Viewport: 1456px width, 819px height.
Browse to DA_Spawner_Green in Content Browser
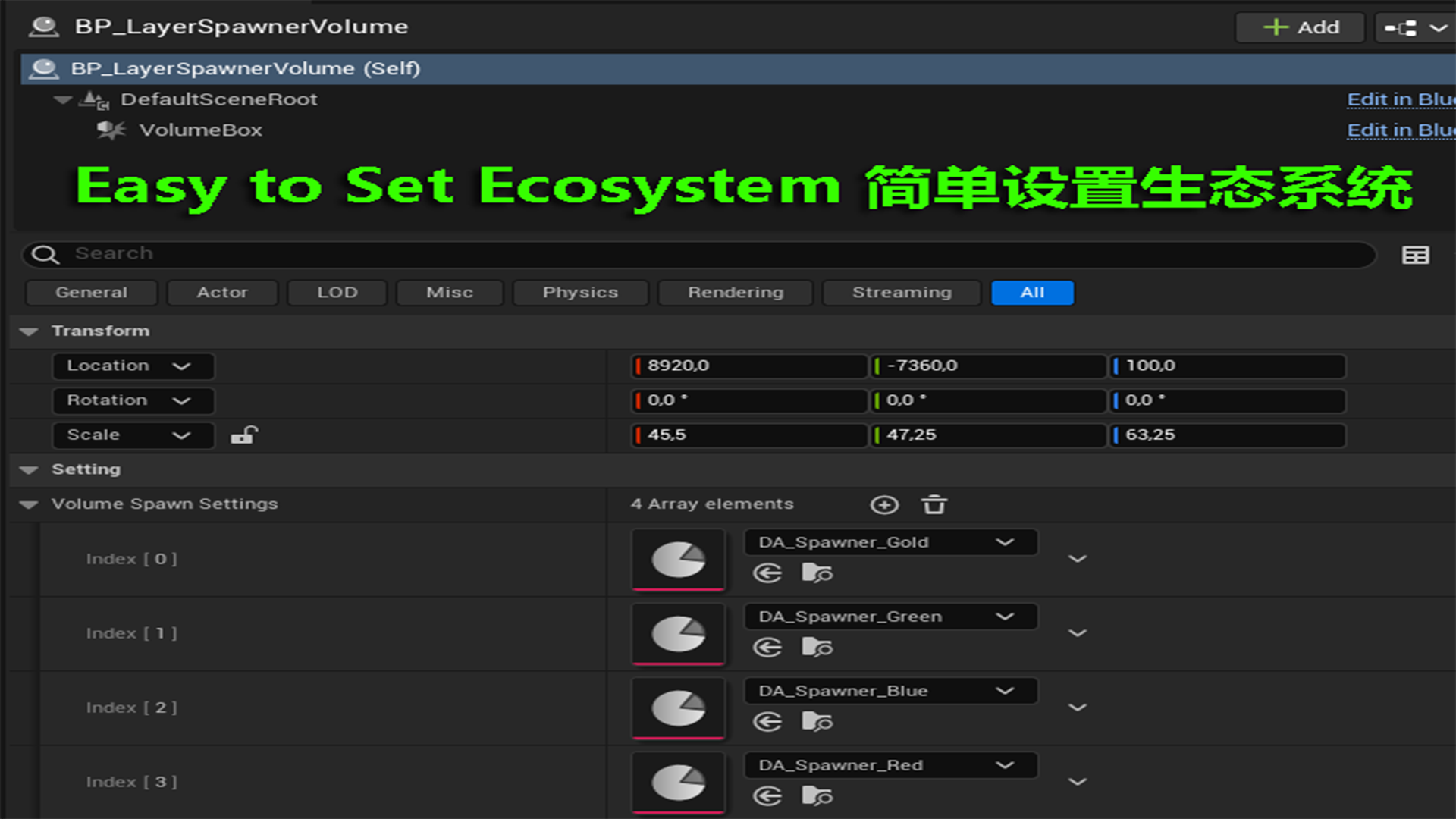click(x=817, y=648)
